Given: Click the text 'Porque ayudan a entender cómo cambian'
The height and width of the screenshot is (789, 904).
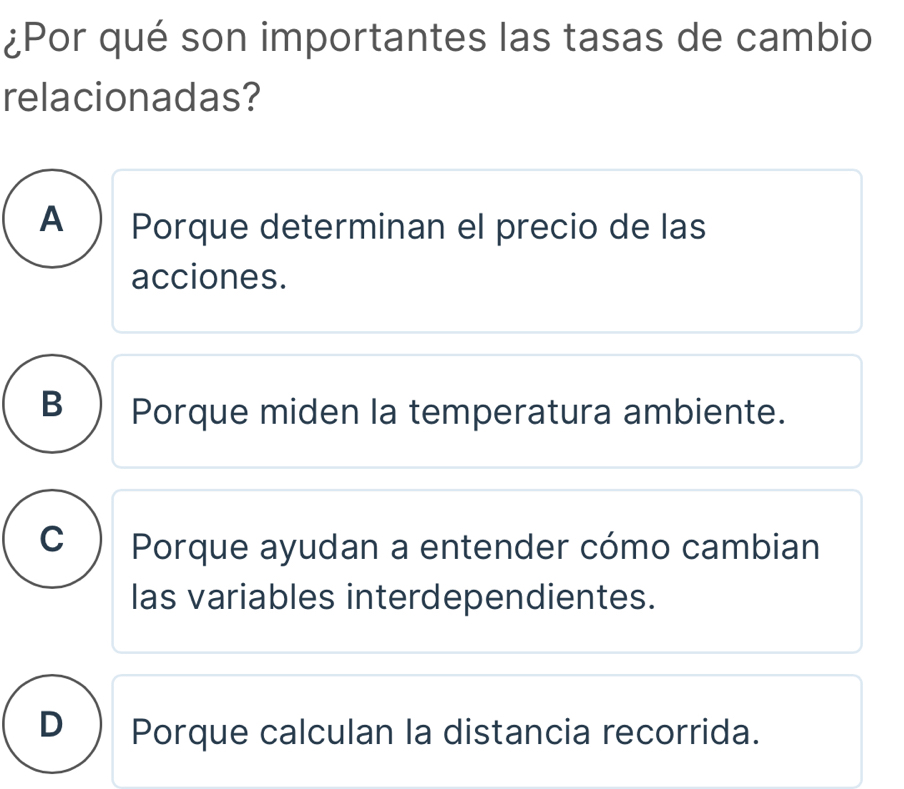Looking at the screenshot, I should pyautogui.click(x=475, y=548).
